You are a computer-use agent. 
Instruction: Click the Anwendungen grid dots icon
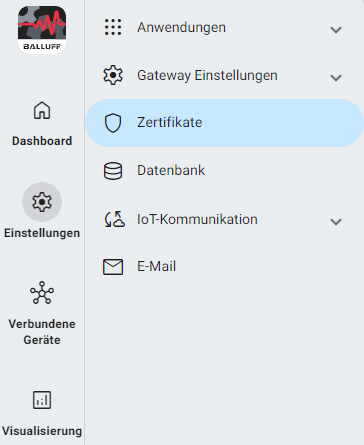(113, 27)
